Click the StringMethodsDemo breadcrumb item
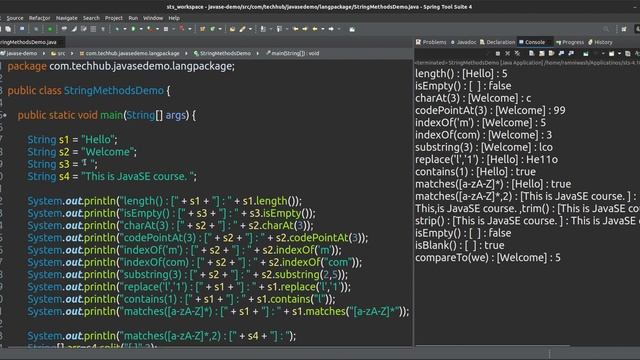640x360 pixels. pyautogui.click(x=222, y=53)
